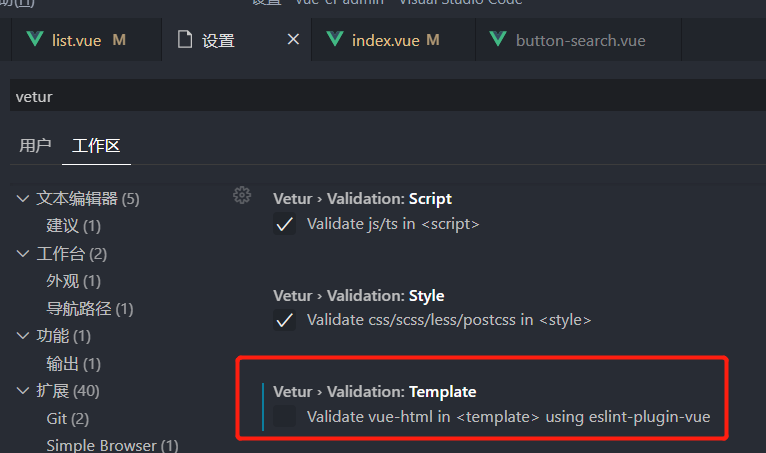Screen dimensions: 766x453
Task: Select 外观 (1) in settings tree
Action: click(73, 281)
